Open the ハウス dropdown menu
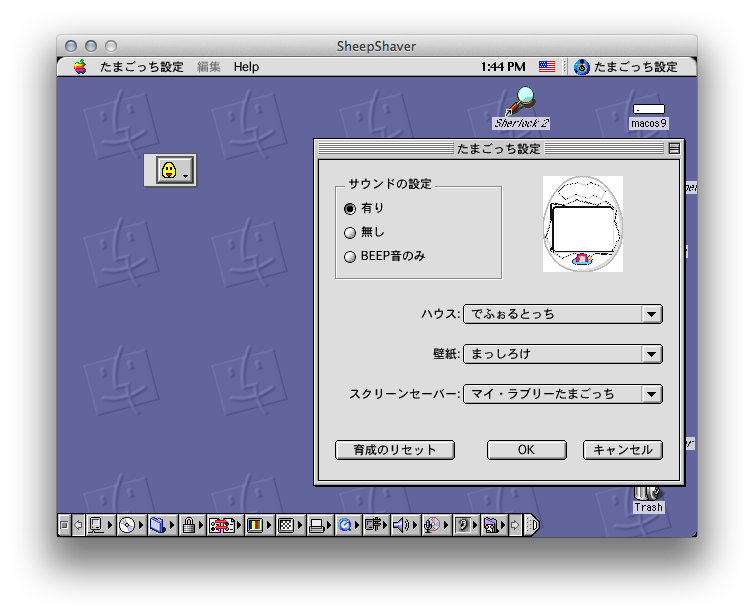This screenshot has width=754, height=616. (x=562, y=314)
